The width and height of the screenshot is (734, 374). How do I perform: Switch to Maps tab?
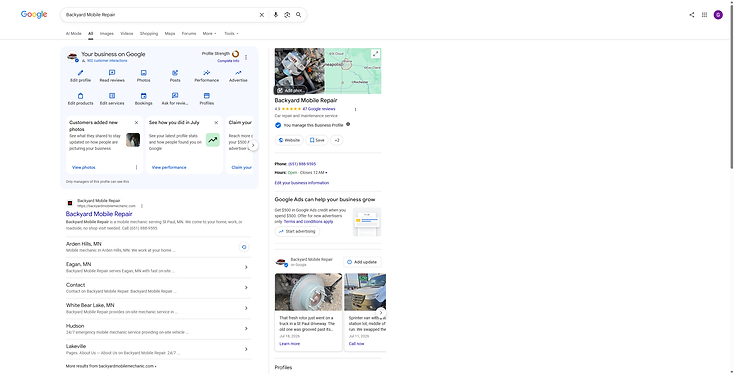[170, 34]
